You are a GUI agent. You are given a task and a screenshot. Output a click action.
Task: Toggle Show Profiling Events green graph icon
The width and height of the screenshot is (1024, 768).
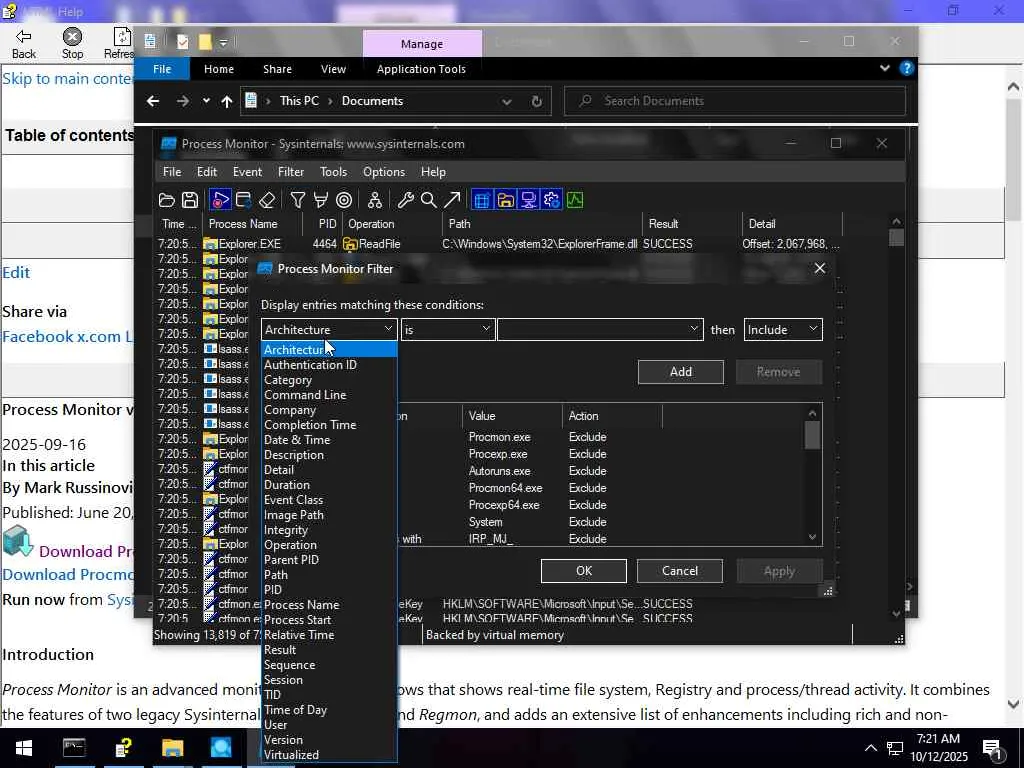575,200
